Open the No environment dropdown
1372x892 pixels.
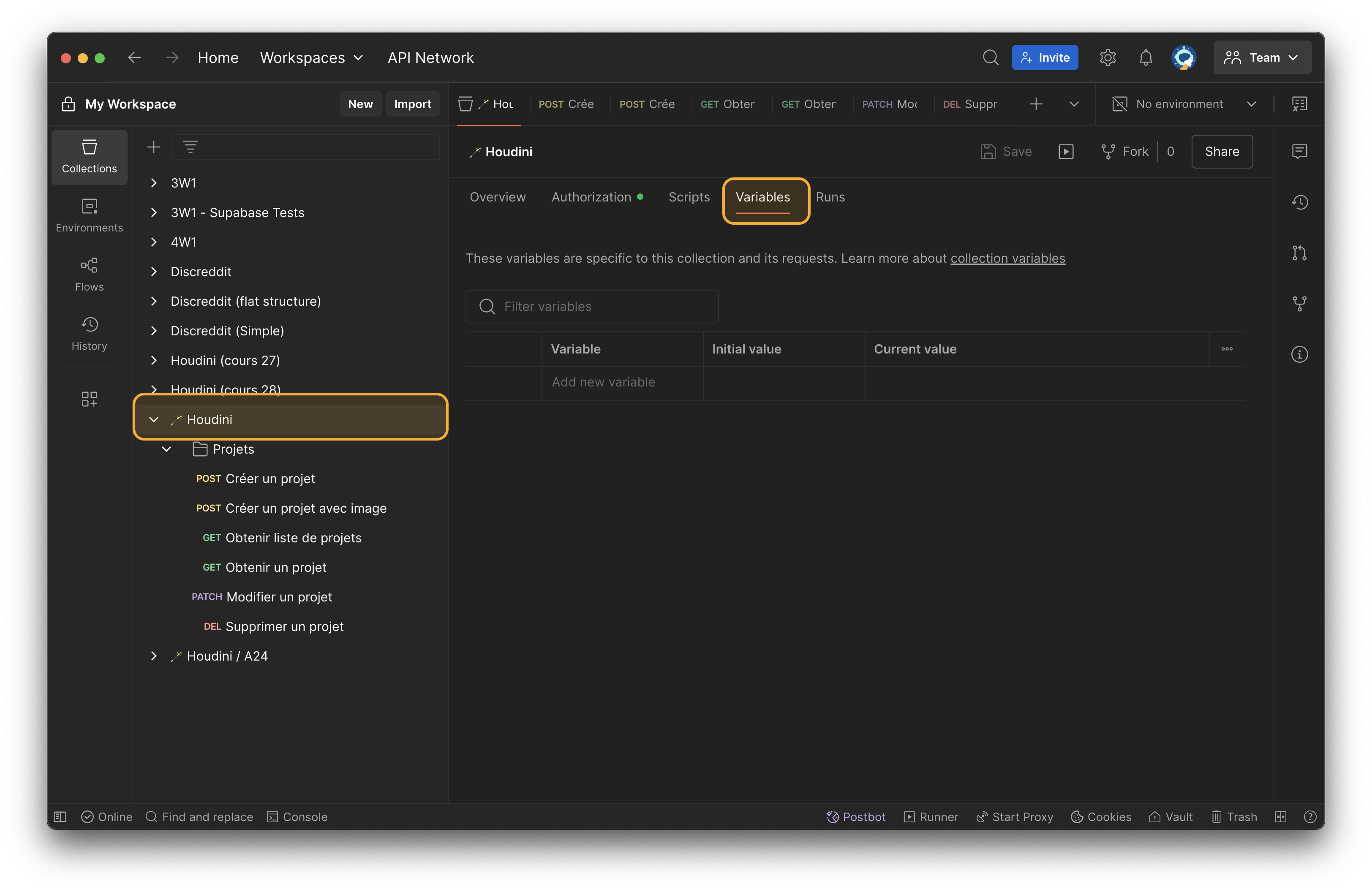point(1184,104)
